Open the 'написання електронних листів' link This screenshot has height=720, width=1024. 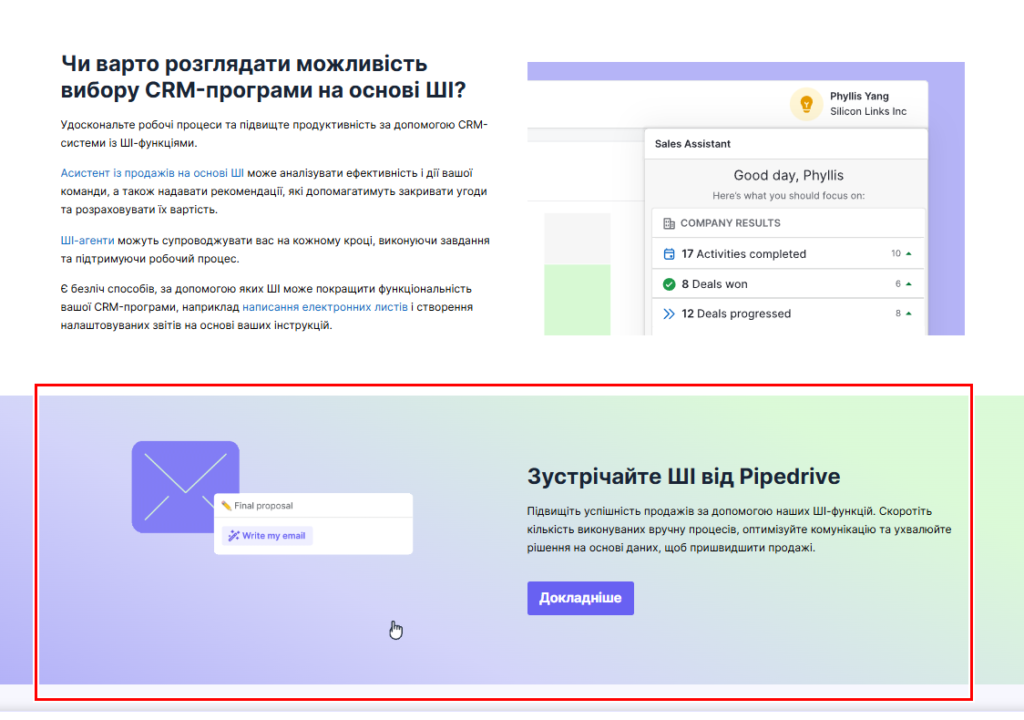click(325, 307)
